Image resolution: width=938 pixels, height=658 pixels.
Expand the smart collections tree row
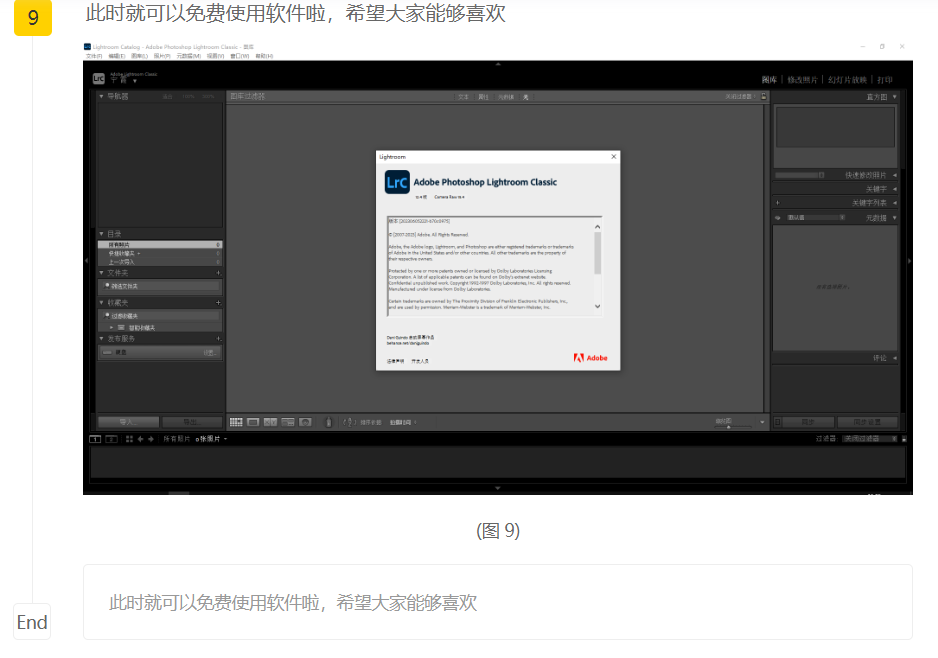[x=111, y=328]
